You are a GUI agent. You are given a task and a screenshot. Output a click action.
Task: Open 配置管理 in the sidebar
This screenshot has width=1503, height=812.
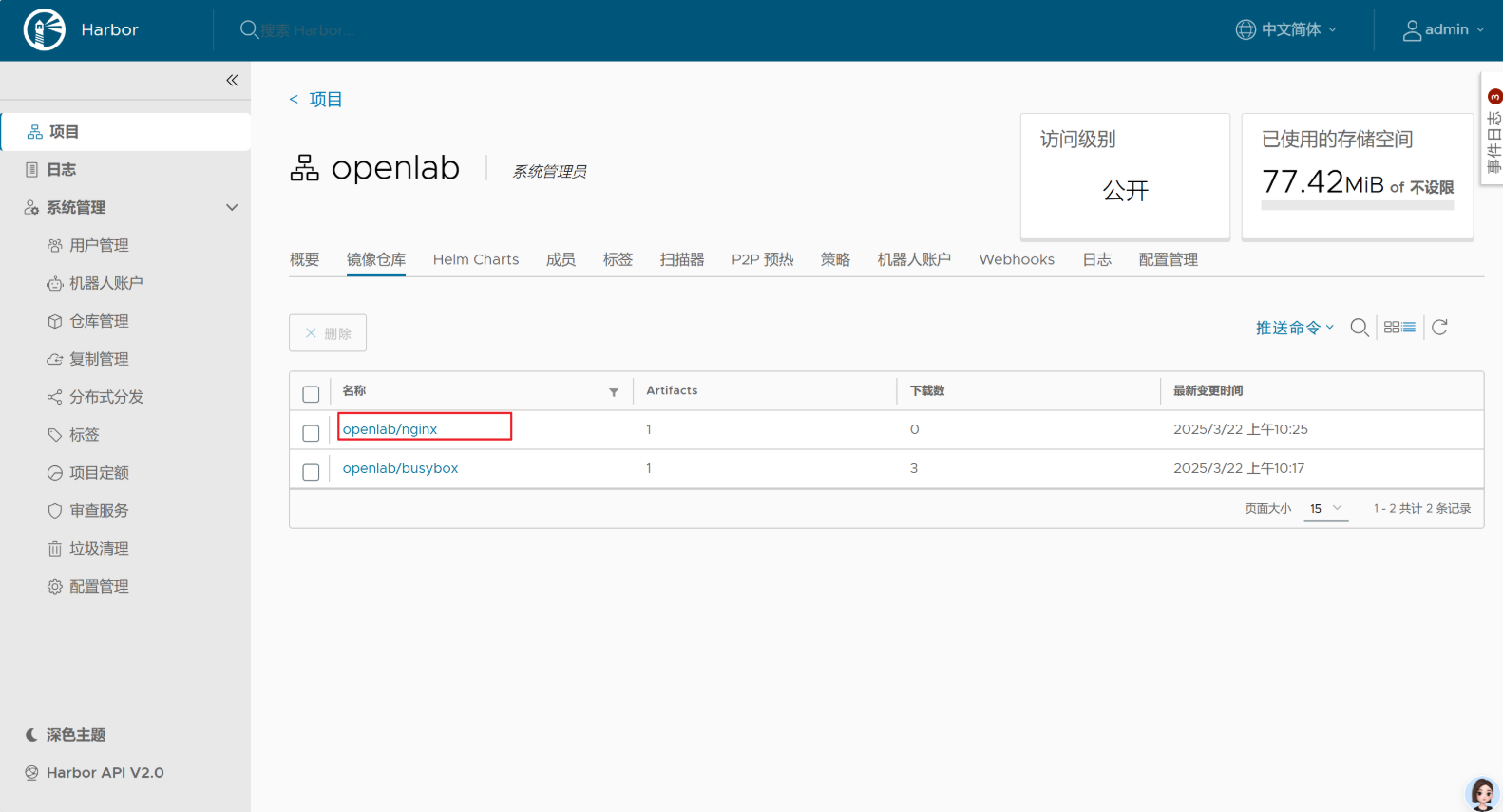click(99, 587)
